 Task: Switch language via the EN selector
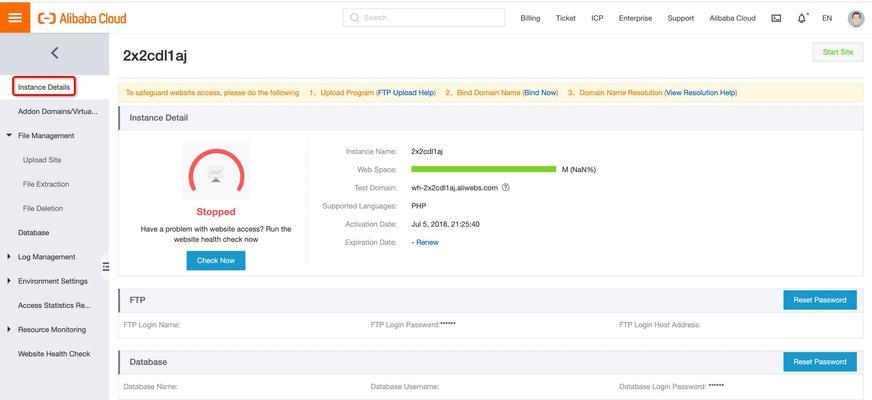coord(827,18)
